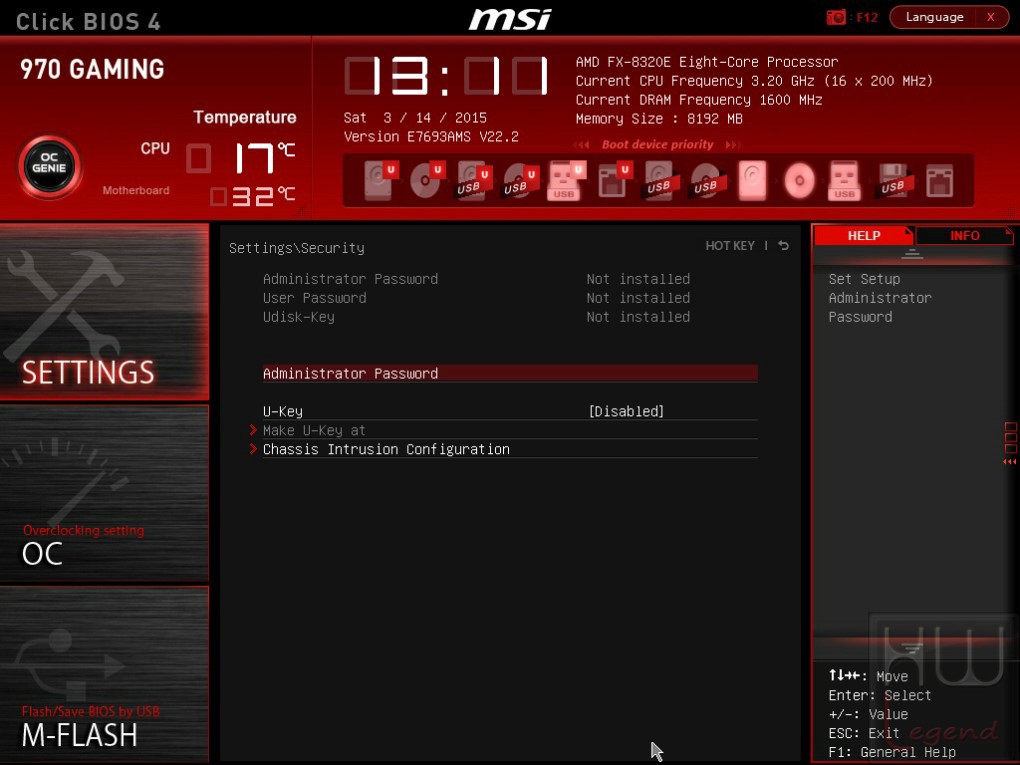1020x765 pixels.
Task: Change U-Key [Disabled] value
Action: pyautogui.click(x=626, y=411)
